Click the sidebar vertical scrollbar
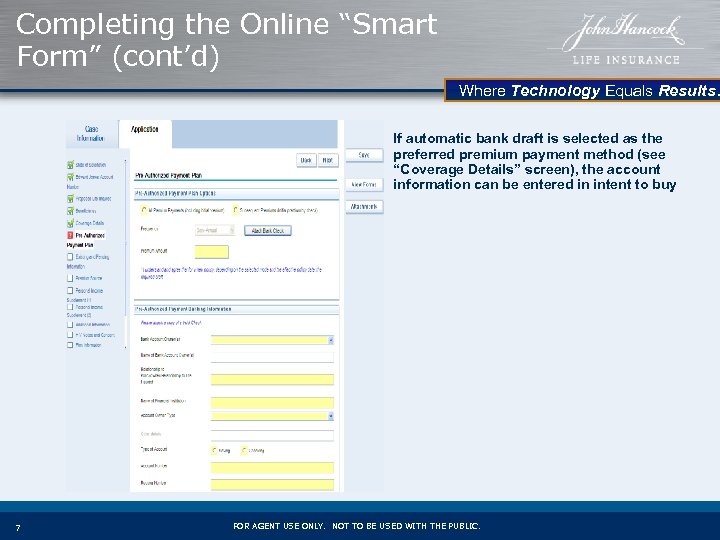The width and height of the screenshot is (720, 540). click(125, 254)
